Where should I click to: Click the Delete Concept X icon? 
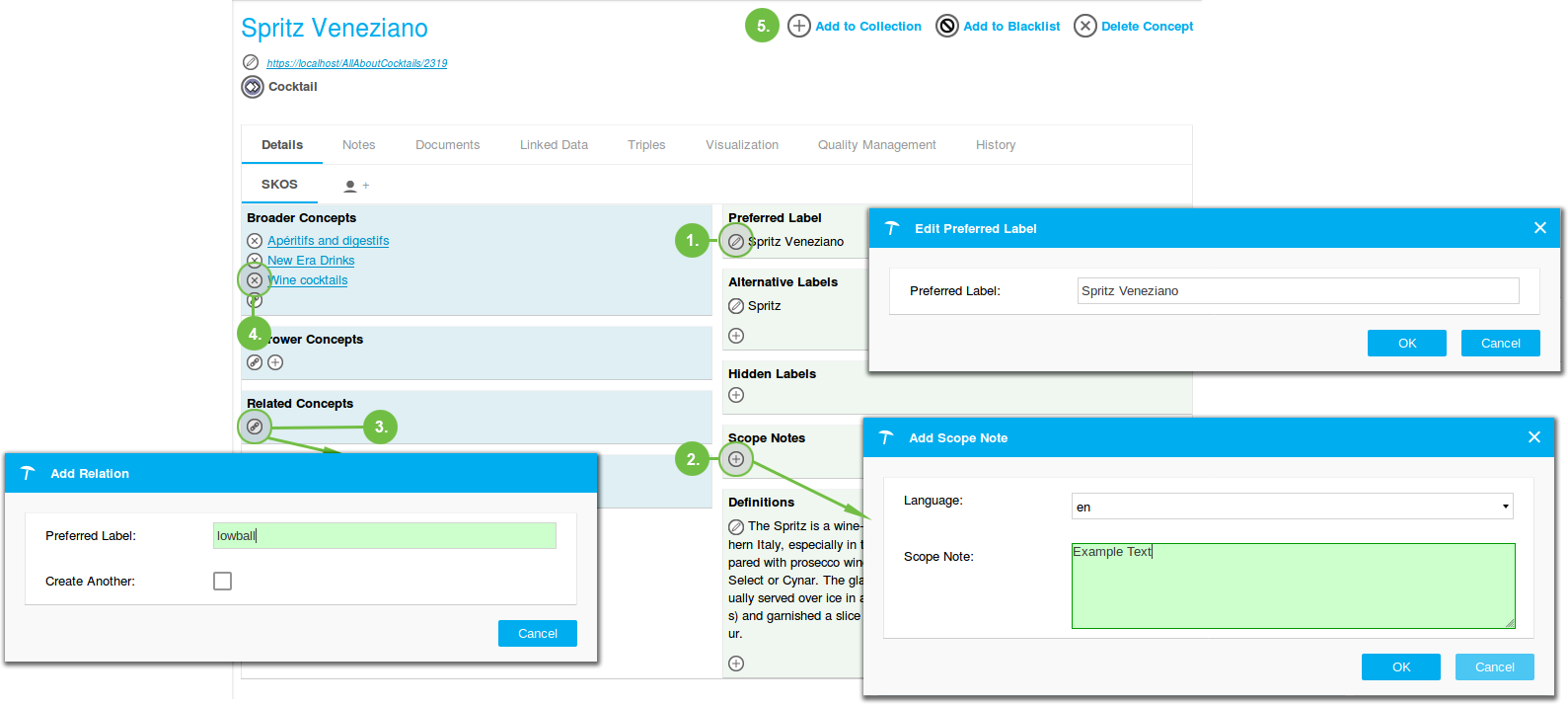tap(1085, 26)
